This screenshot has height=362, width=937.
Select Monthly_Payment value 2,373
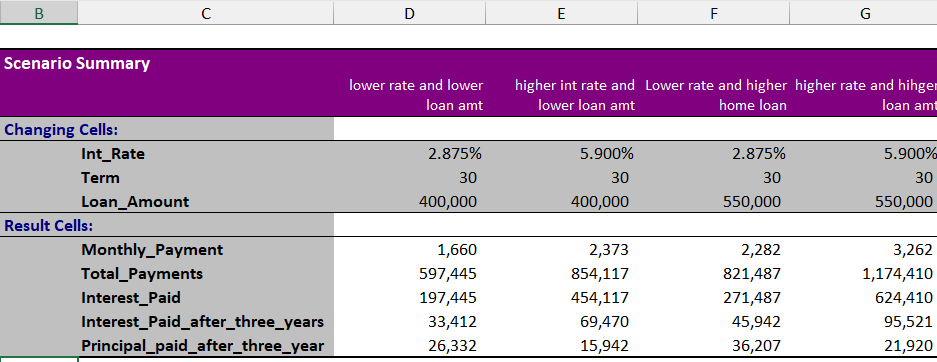click(x=609, y=250)
